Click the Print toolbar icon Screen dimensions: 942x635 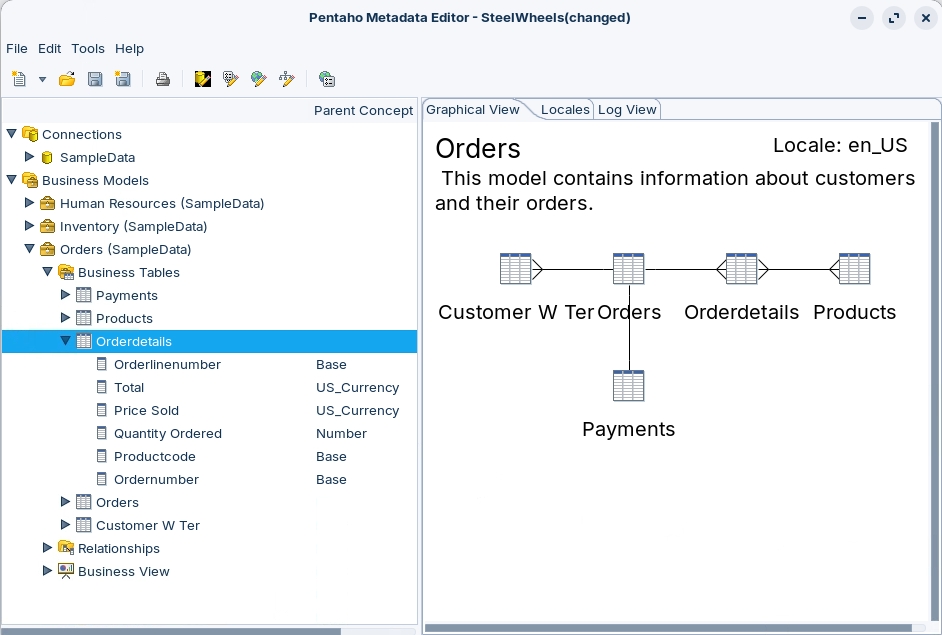coord(162,79)
